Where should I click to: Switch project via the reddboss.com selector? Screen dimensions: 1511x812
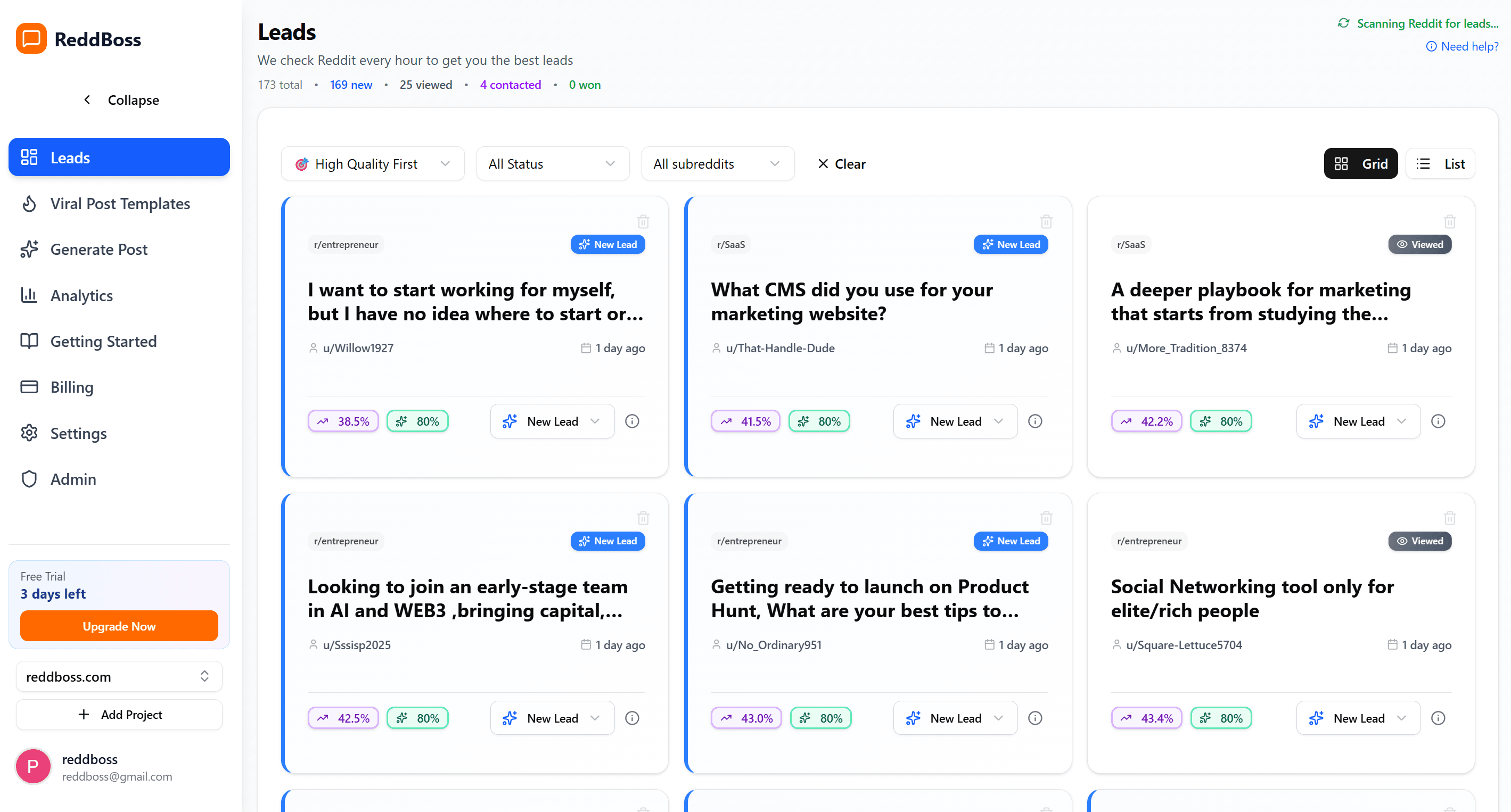(x=119, y=676)
